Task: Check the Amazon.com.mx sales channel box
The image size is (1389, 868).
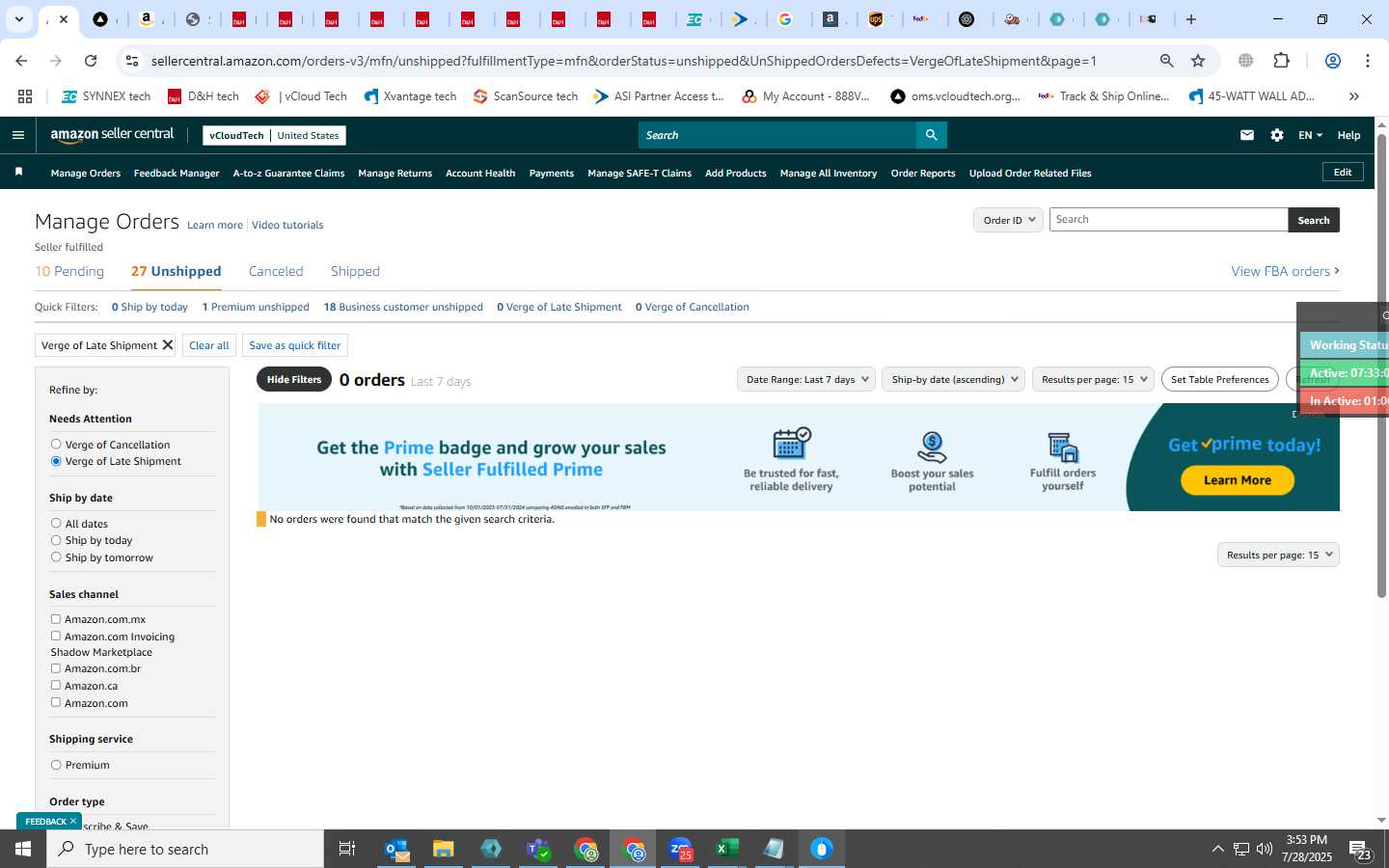Action: 56,619
